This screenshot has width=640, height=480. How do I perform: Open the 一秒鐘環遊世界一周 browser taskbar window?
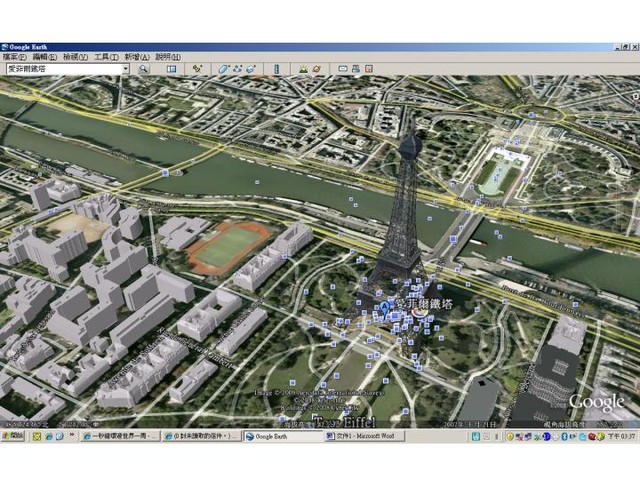120,436
